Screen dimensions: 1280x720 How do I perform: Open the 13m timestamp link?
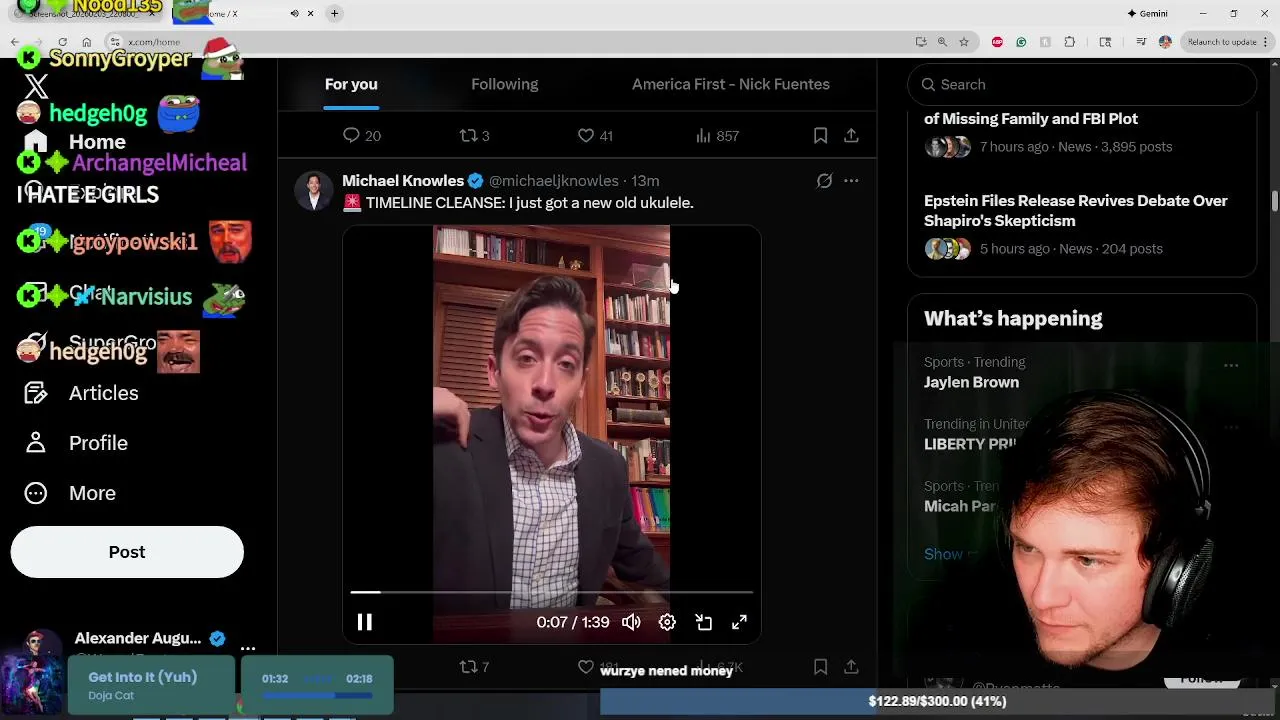click(x=645, y=181)
